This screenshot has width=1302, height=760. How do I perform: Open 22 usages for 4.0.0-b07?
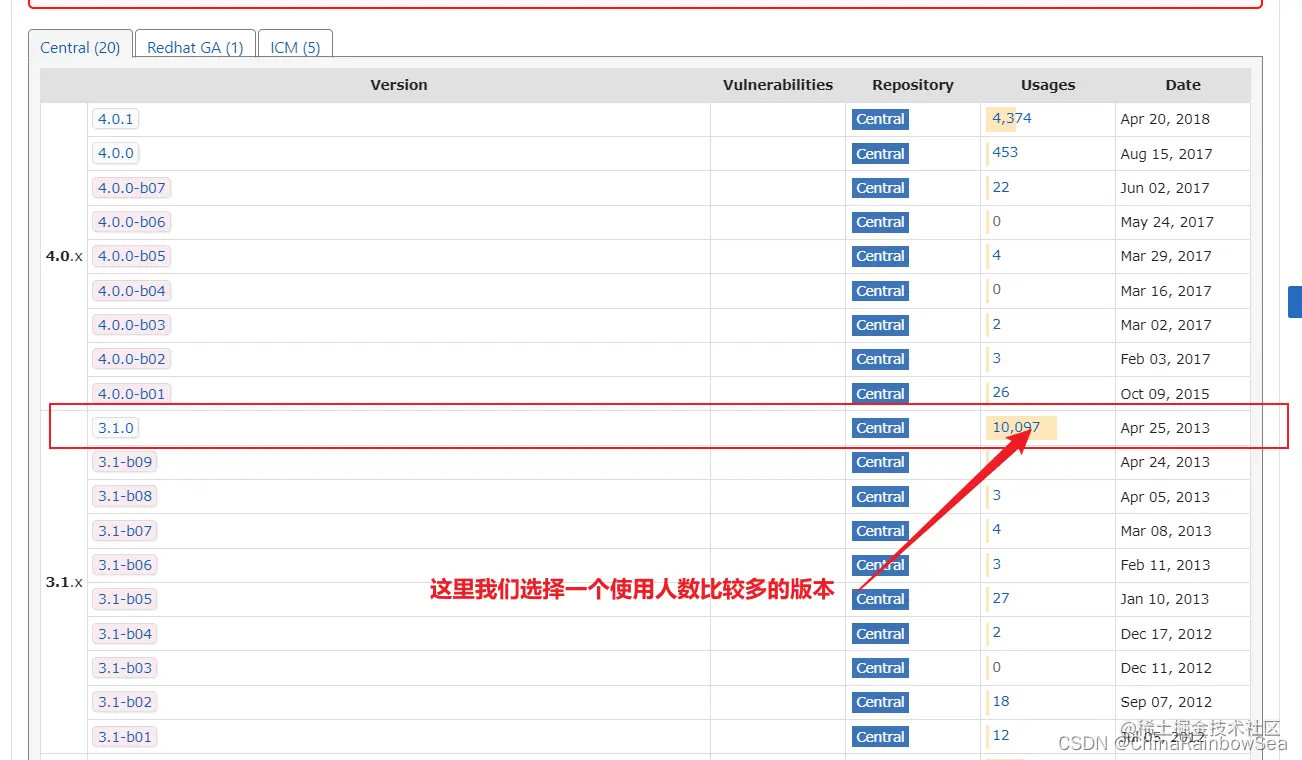(x=1001, y=187)
